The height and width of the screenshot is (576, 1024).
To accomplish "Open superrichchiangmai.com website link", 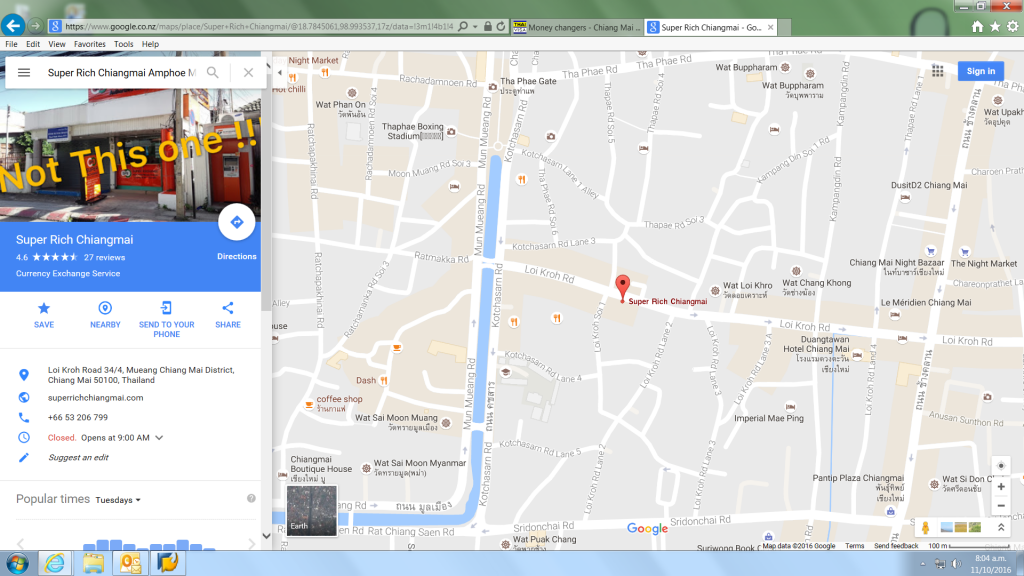I will pos(95,398).
